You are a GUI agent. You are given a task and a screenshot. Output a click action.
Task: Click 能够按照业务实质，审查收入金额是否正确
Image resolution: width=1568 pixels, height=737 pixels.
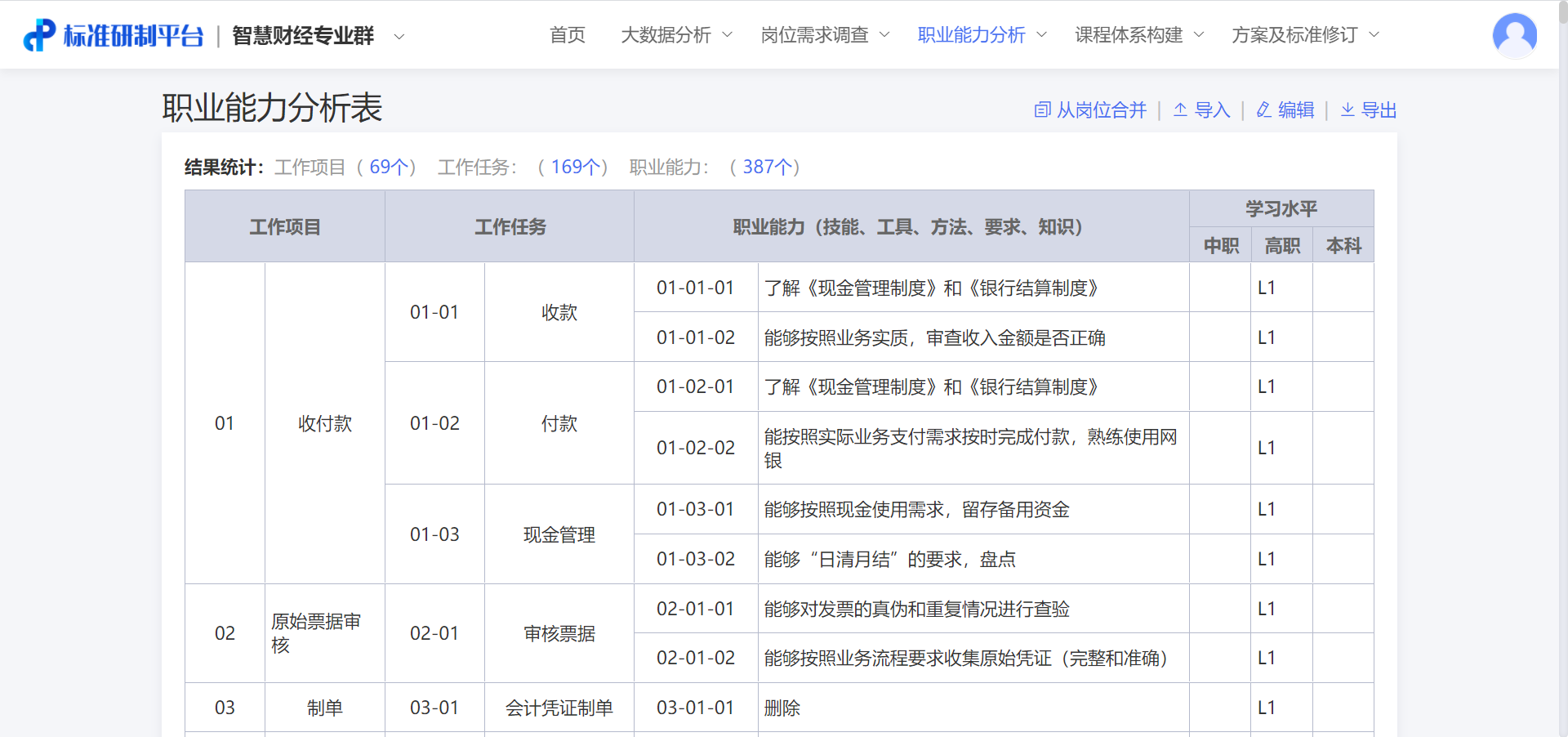coord(935,337)
